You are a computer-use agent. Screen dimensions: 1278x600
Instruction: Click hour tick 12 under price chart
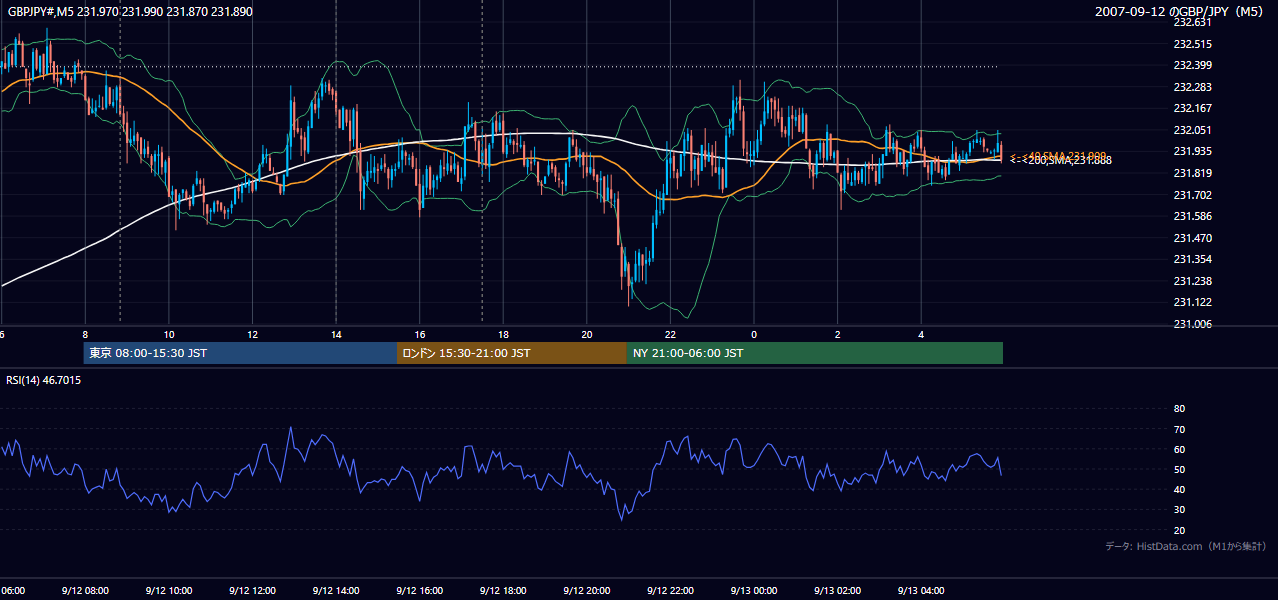(x=252, y=335)
